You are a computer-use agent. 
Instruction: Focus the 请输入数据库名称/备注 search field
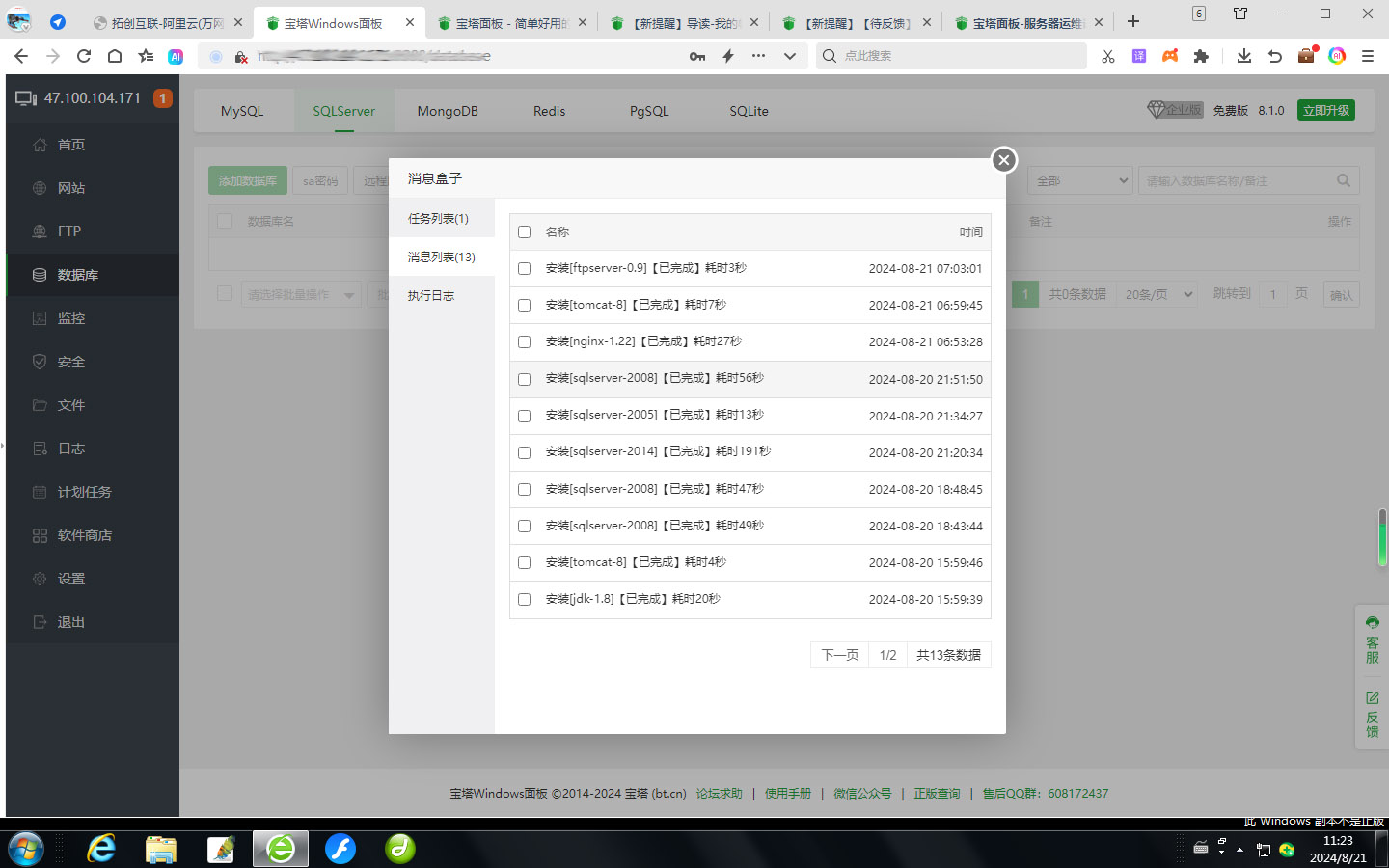click(1239, 180)
